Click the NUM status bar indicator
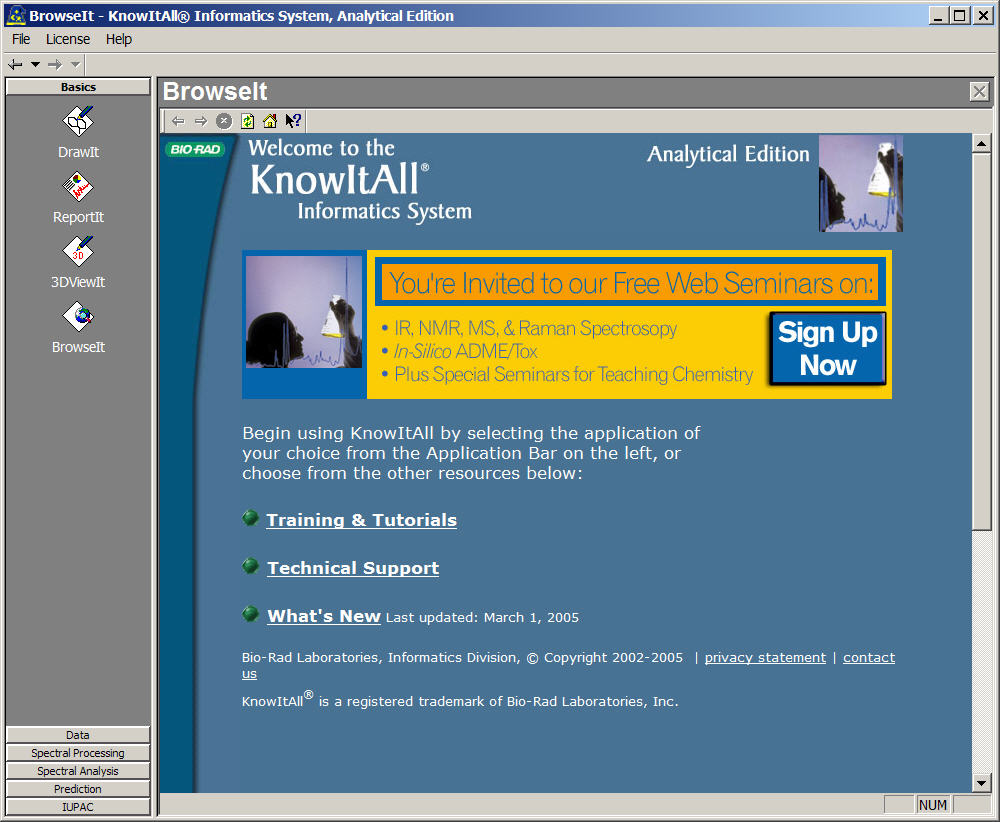This screenshot has width=1000, height=822. 932,805
